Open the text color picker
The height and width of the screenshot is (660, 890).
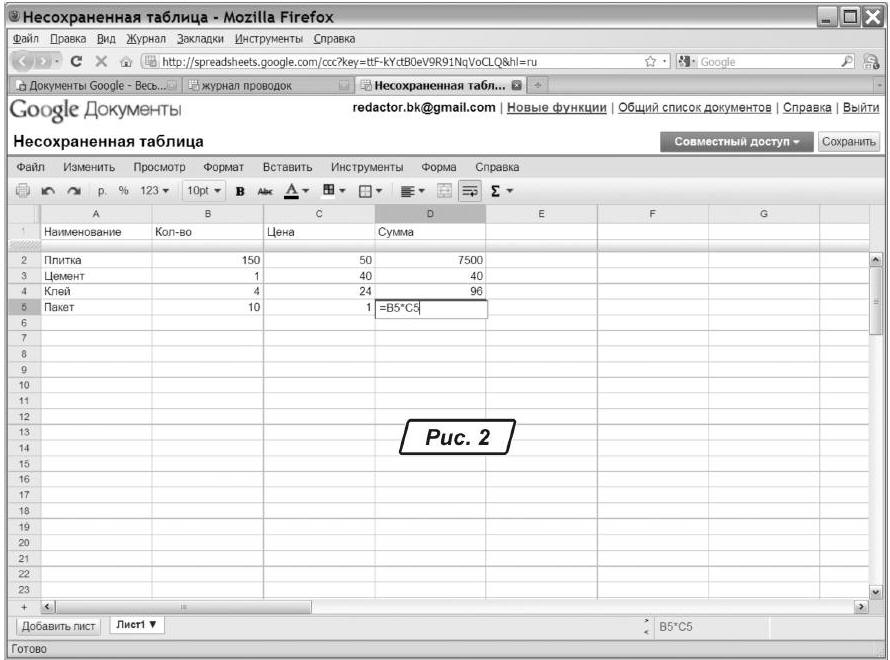coord(300,190)
